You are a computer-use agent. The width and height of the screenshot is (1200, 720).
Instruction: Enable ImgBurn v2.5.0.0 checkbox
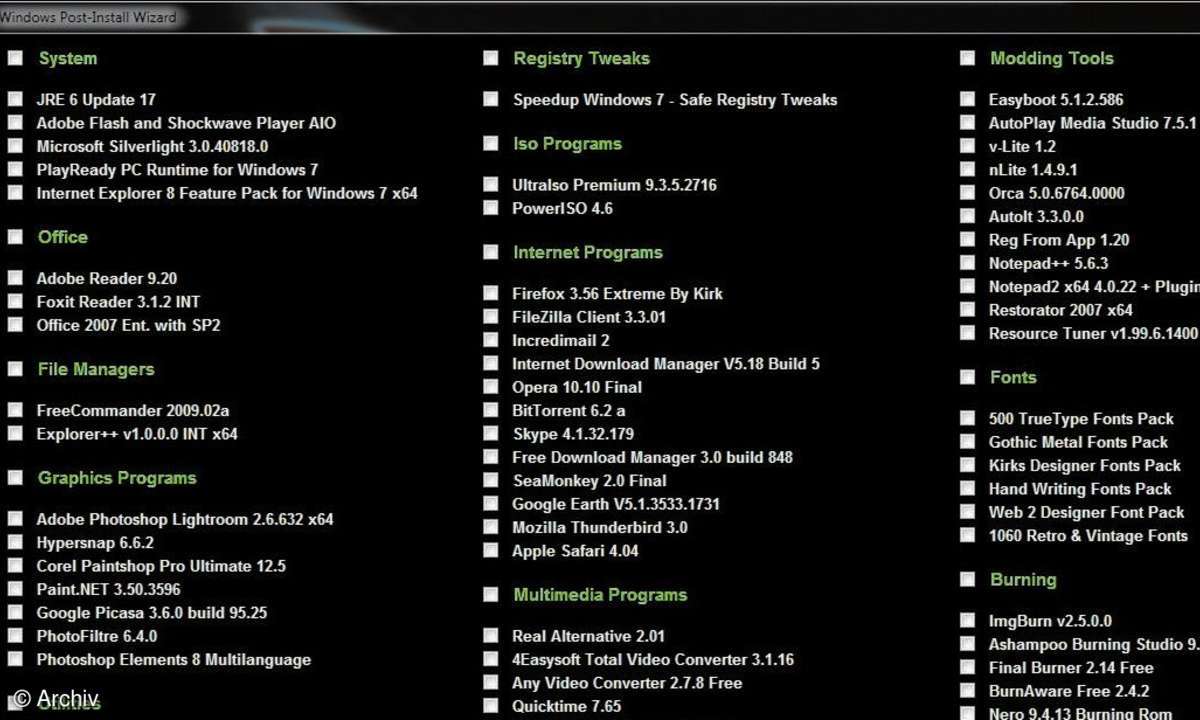tap(967, 620)
